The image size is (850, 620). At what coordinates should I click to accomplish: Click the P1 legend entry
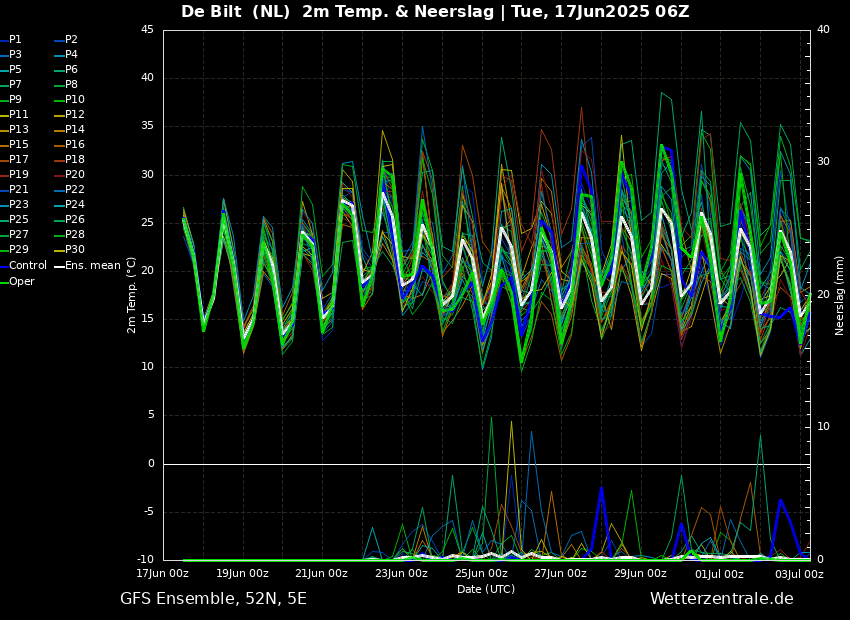pos(15,40)
